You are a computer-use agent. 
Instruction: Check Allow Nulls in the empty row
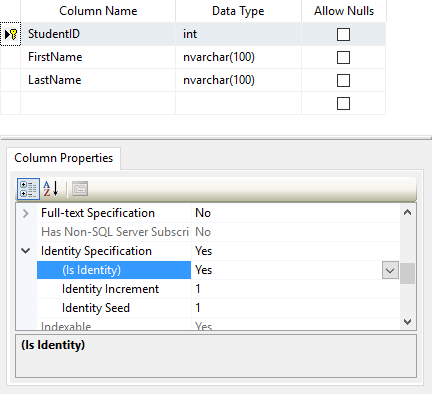tap(343, 103)
